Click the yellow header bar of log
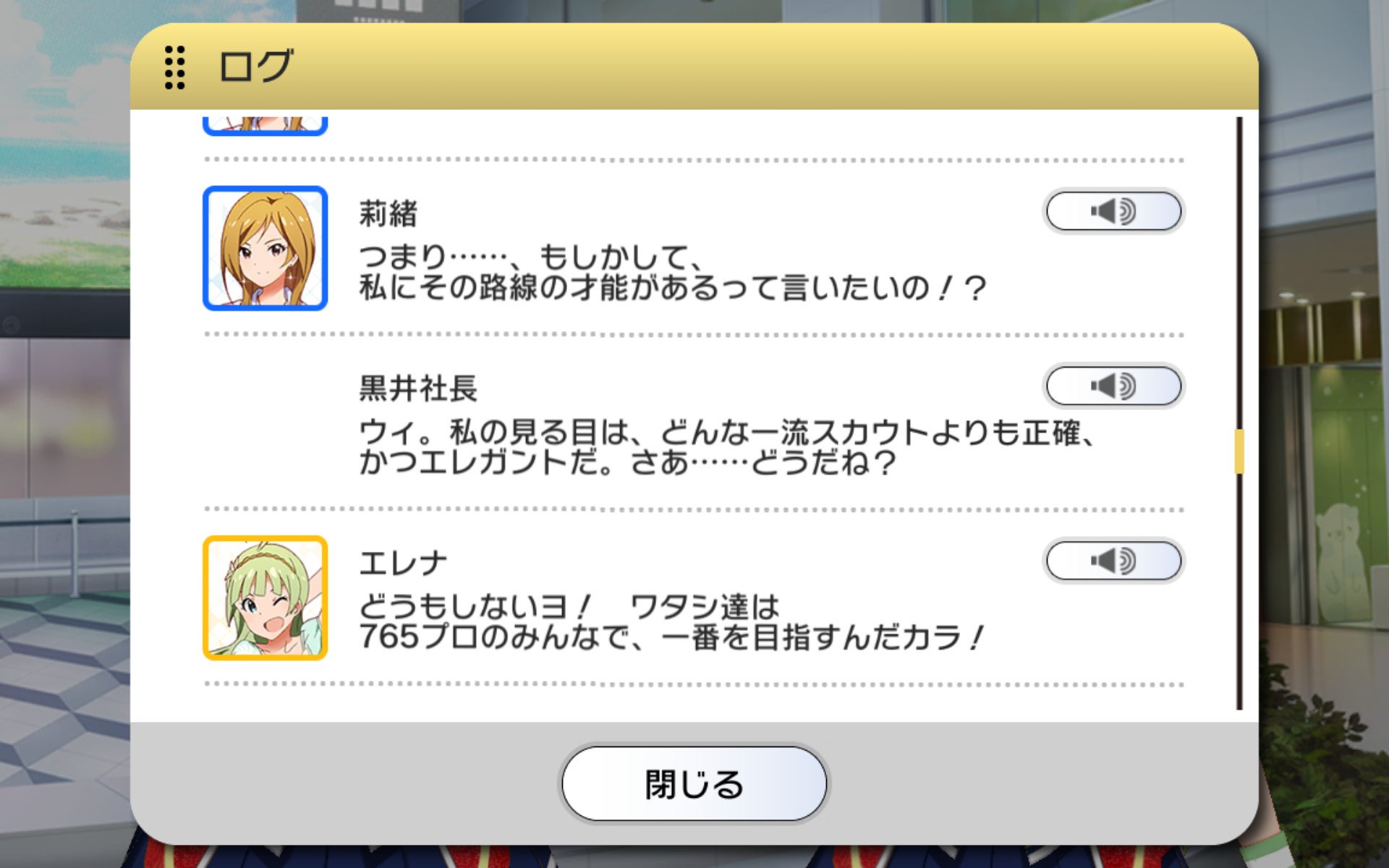Viewport: 1389px width, 868px height. (694, 67)
